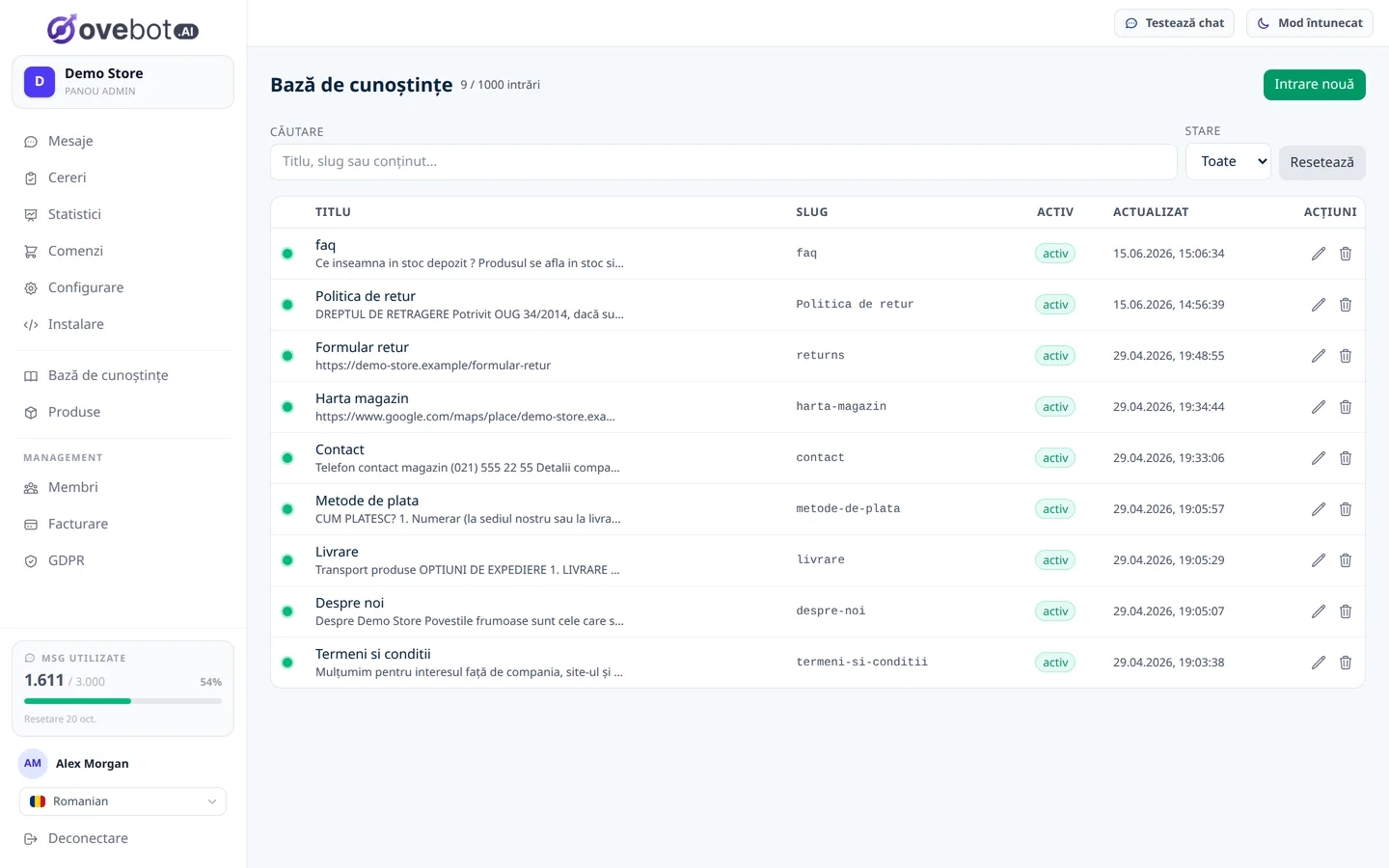The height and width of the screenshot is (868, 1389).
Task: Toggle activ badge for Formular retur
Action: [x=1055, y=356]
